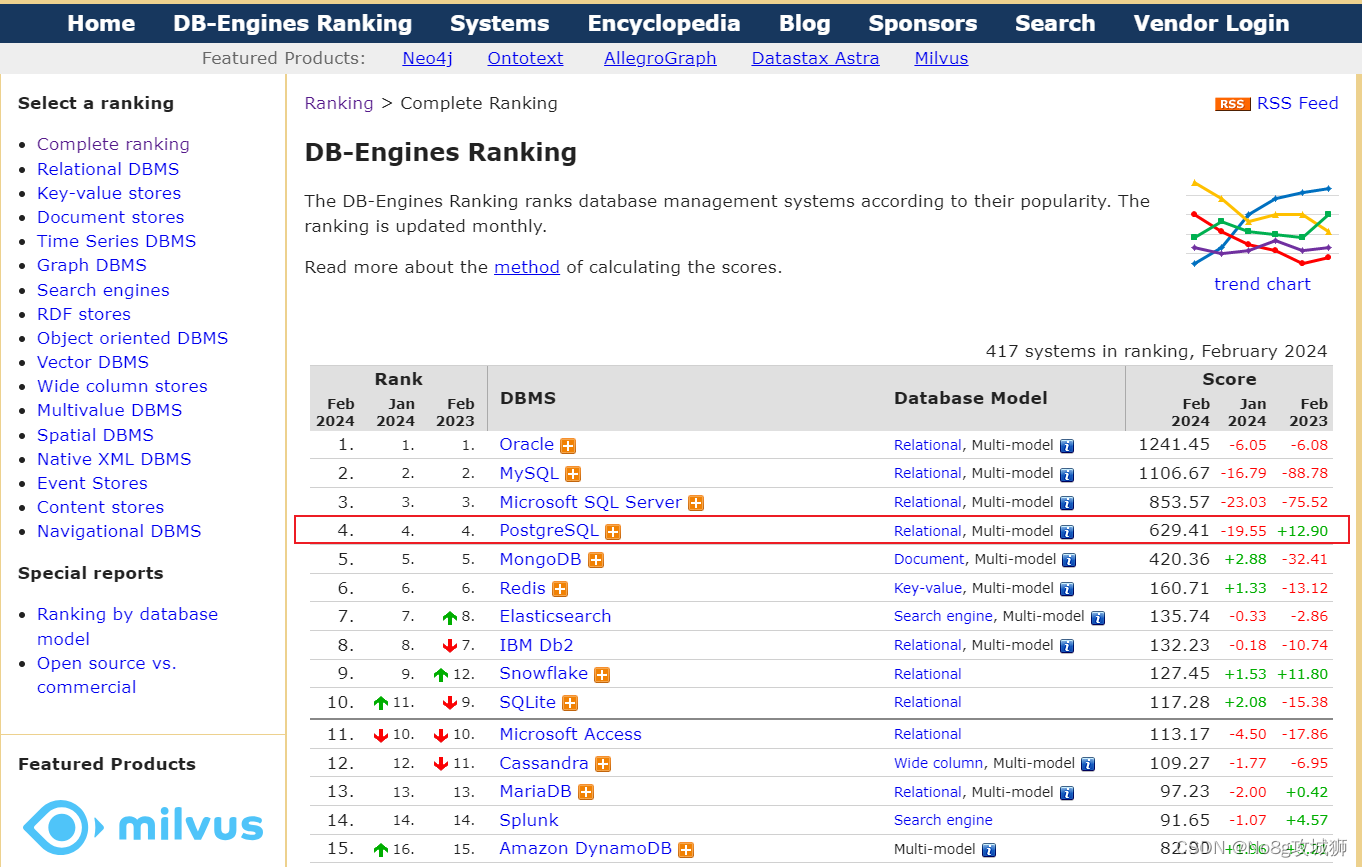Viewport: 1362px width, 867px height.
Task: Click the plus icon beside Redis
Action: (x=560, y=589)
